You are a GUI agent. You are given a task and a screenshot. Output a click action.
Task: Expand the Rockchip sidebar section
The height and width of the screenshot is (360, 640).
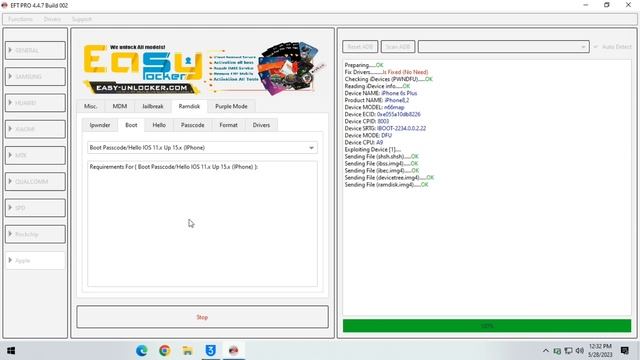coord(35,234)
